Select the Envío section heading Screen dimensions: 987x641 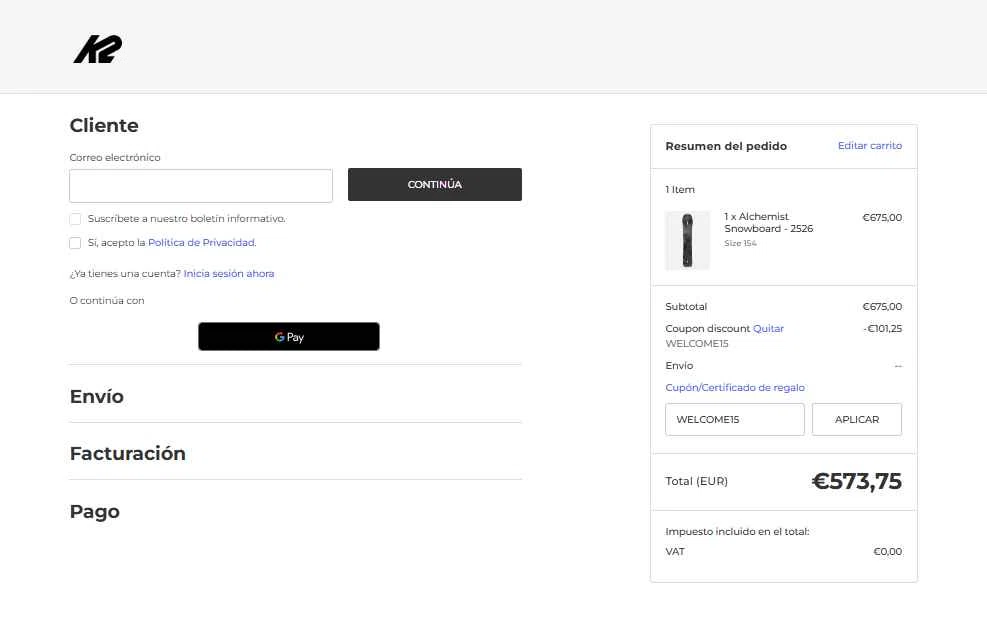click(x=97, y=397)
